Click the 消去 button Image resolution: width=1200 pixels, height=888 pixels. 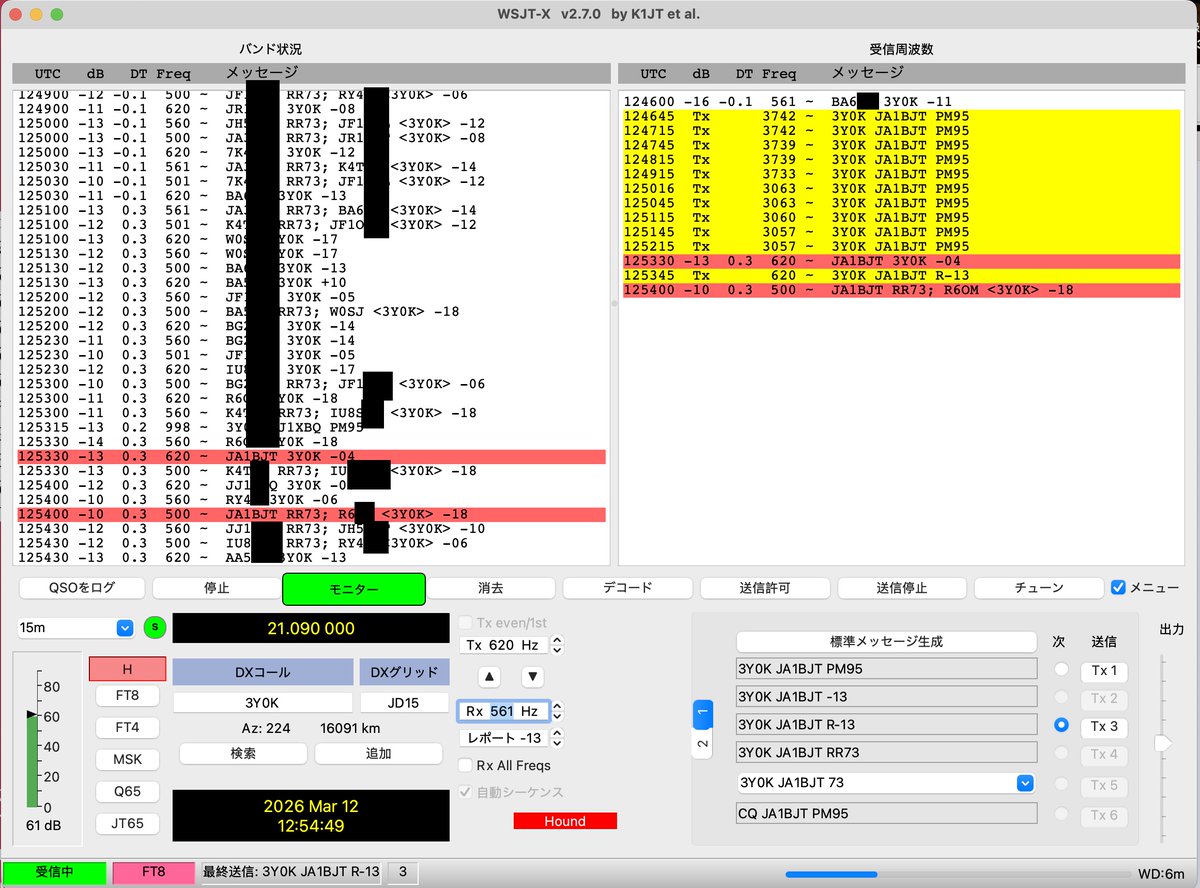(x=491, y=588)
